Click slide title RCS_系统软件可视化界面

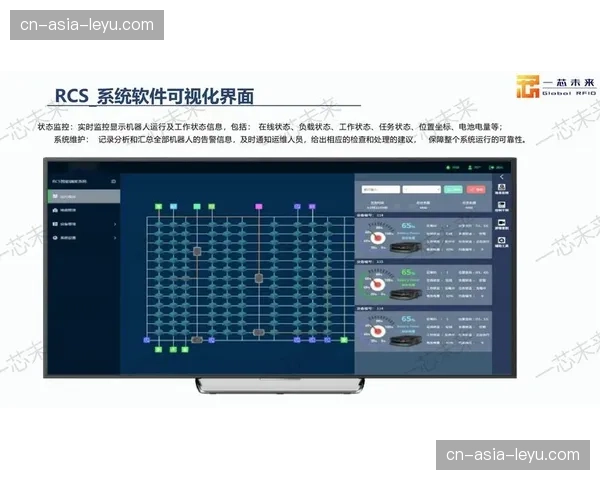(155, 96)
